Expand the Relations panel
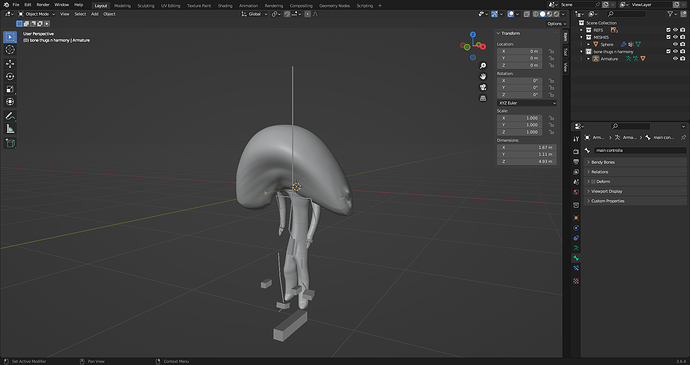The width and height of the screenshot is (690, 365). 635,172
